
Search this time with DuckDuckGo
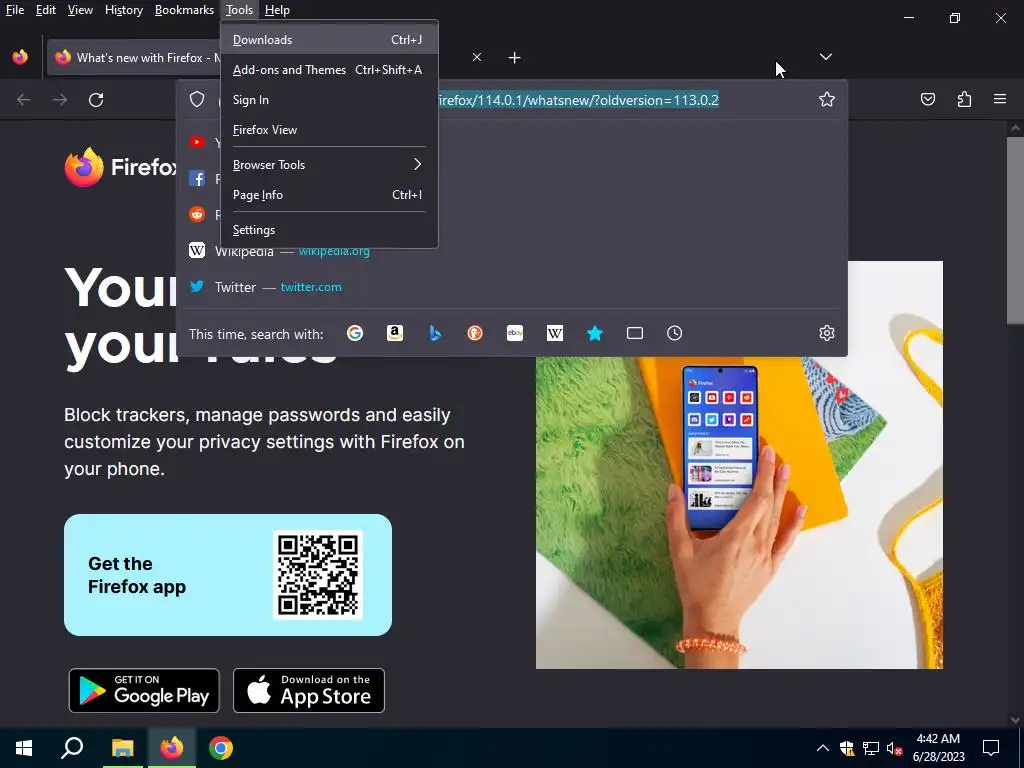coord(475,334)
